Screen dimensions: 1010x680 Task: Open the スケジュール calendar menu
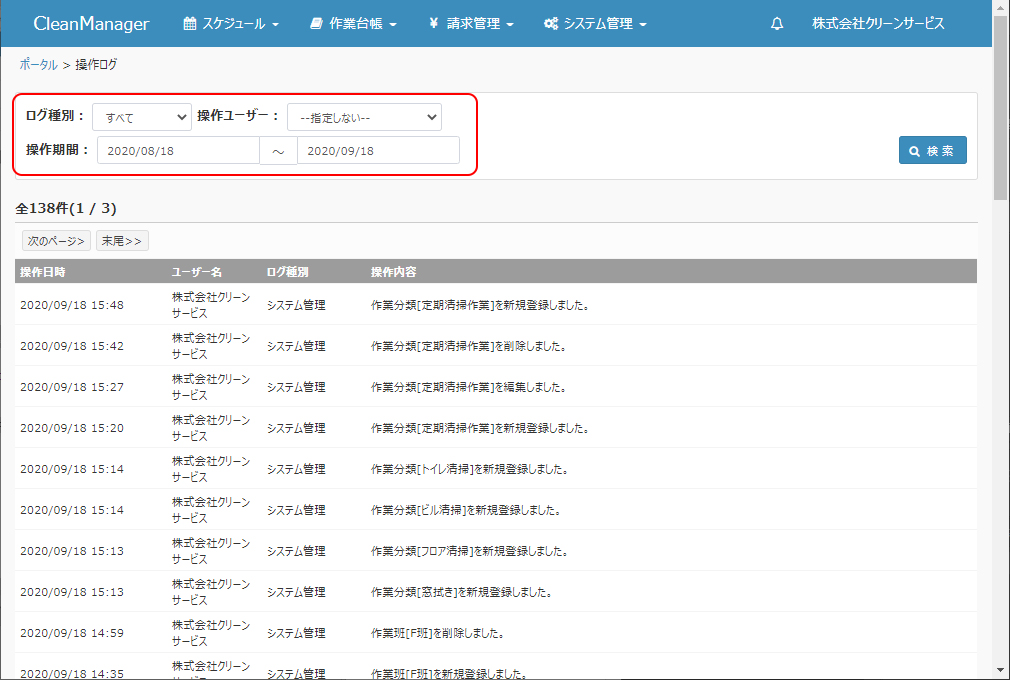click(231, 24)
